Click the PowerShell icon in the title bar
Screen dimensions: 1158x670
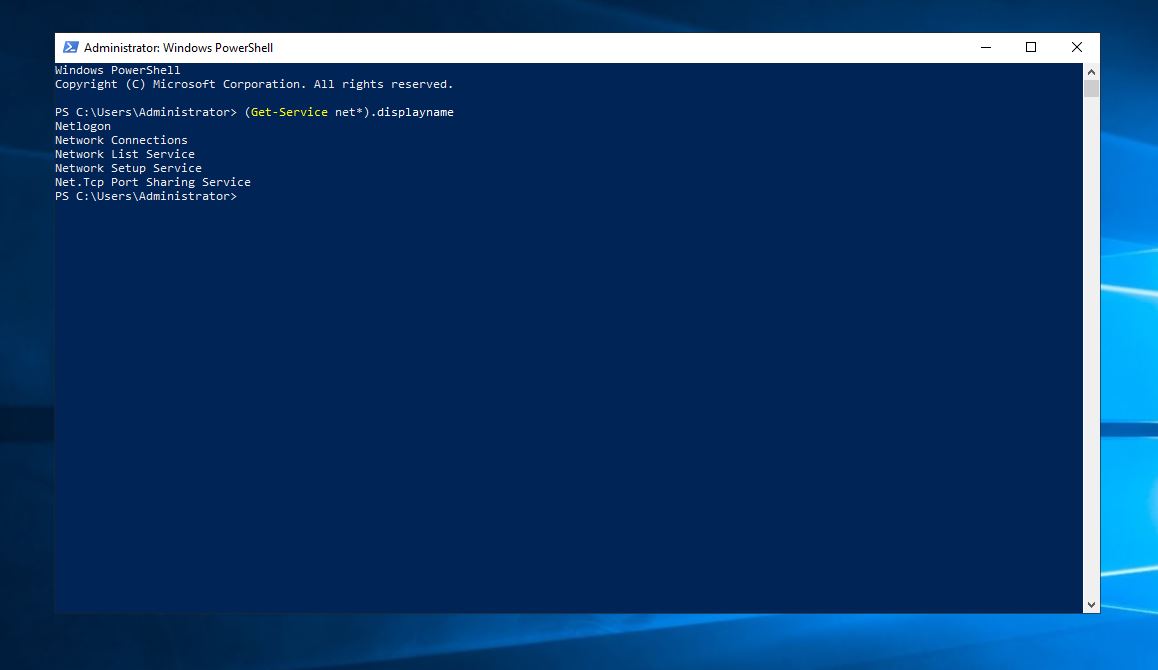tap(70, 47)
